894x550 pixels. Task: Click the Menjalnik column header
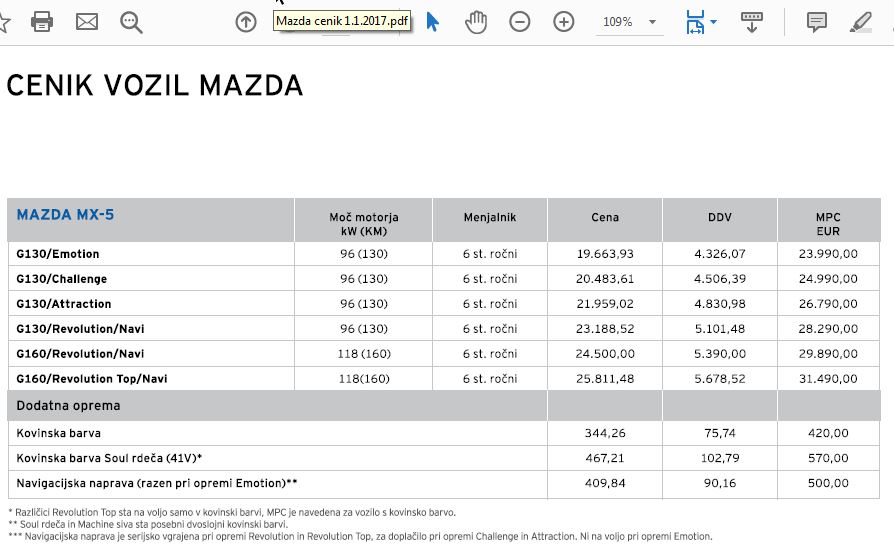[490, 217]
